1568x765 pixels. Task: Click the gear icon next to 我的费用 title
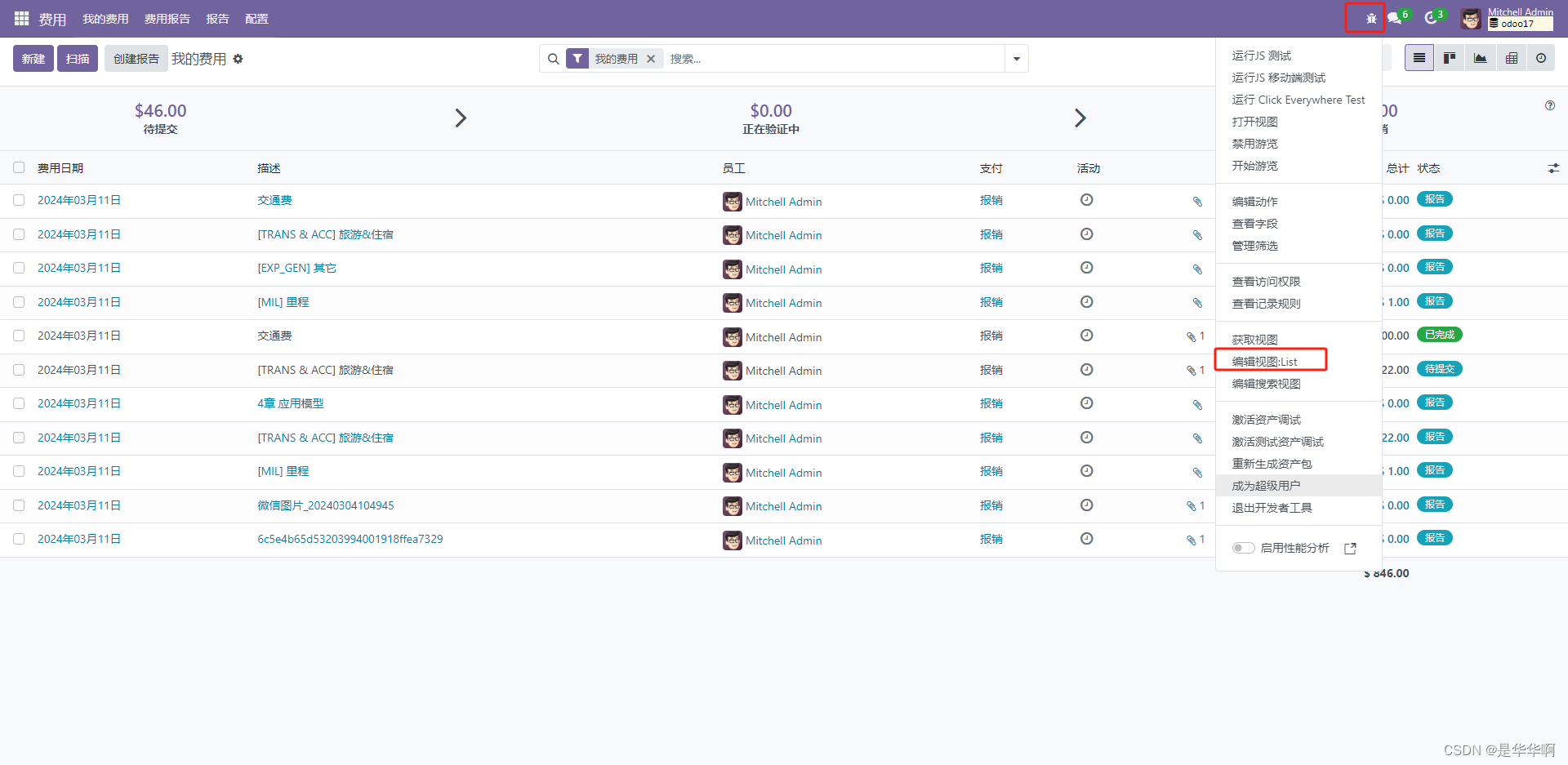point(238,58)
